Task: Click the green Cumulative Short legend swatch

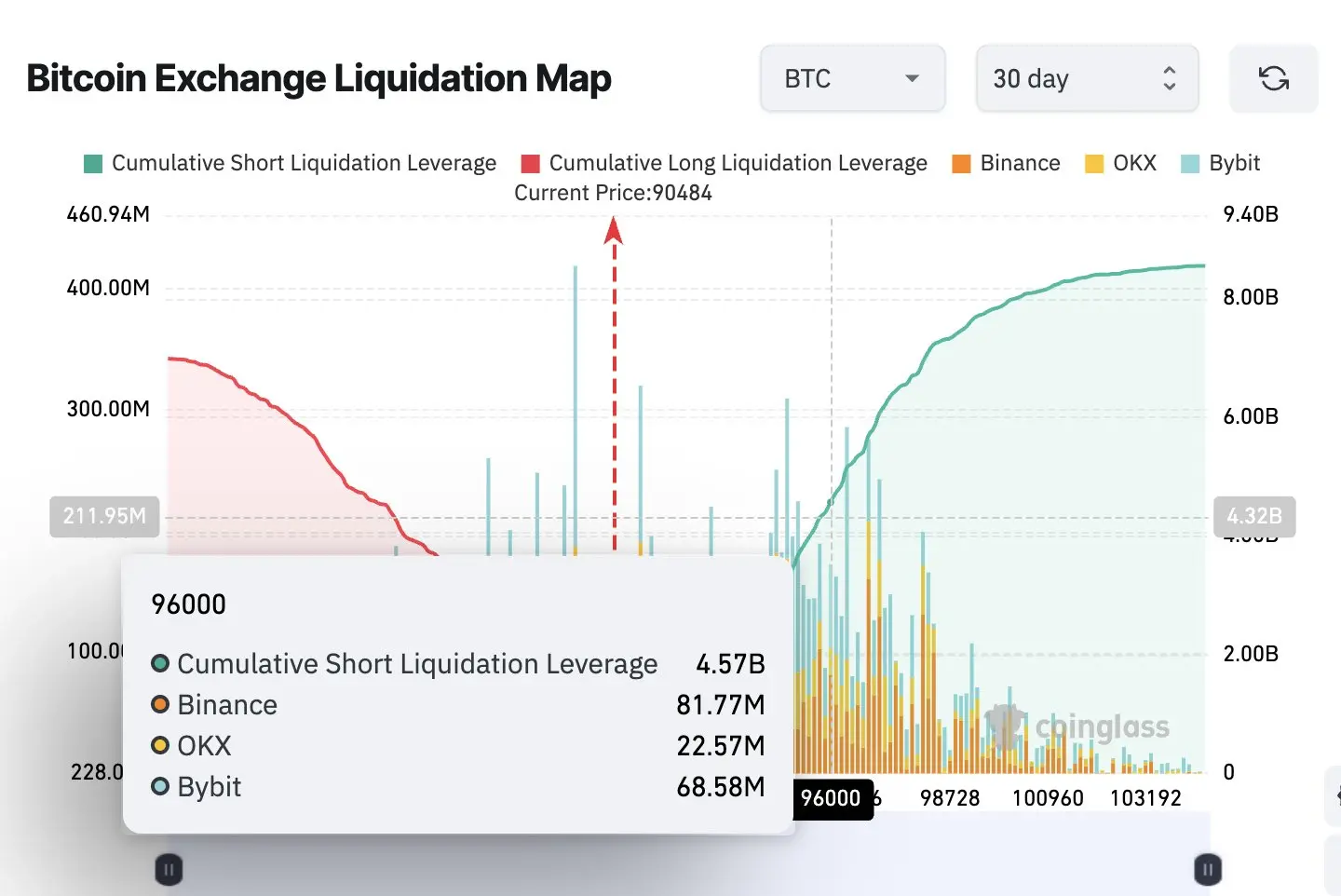Action: pos(92,164)
